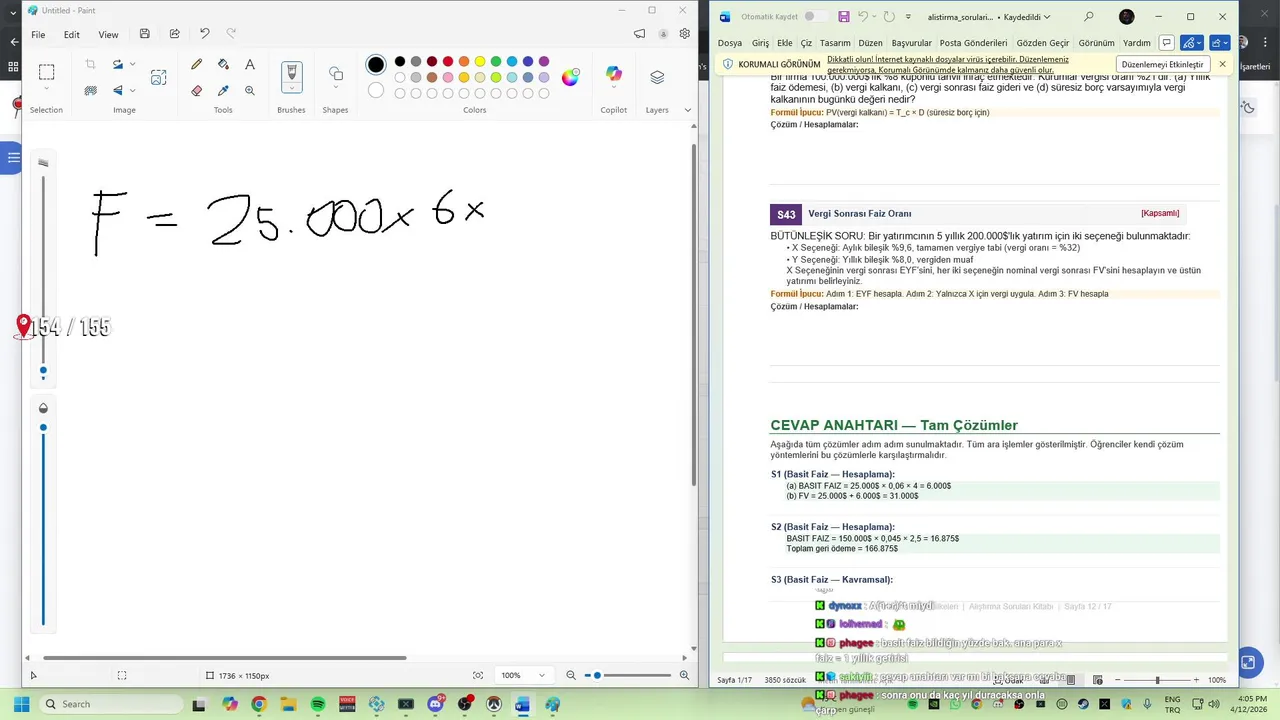The width and height of the screenshot is (1280, 720).
Task: Open the 100% zoom dropdown in Paint
Action: [541, 675]
